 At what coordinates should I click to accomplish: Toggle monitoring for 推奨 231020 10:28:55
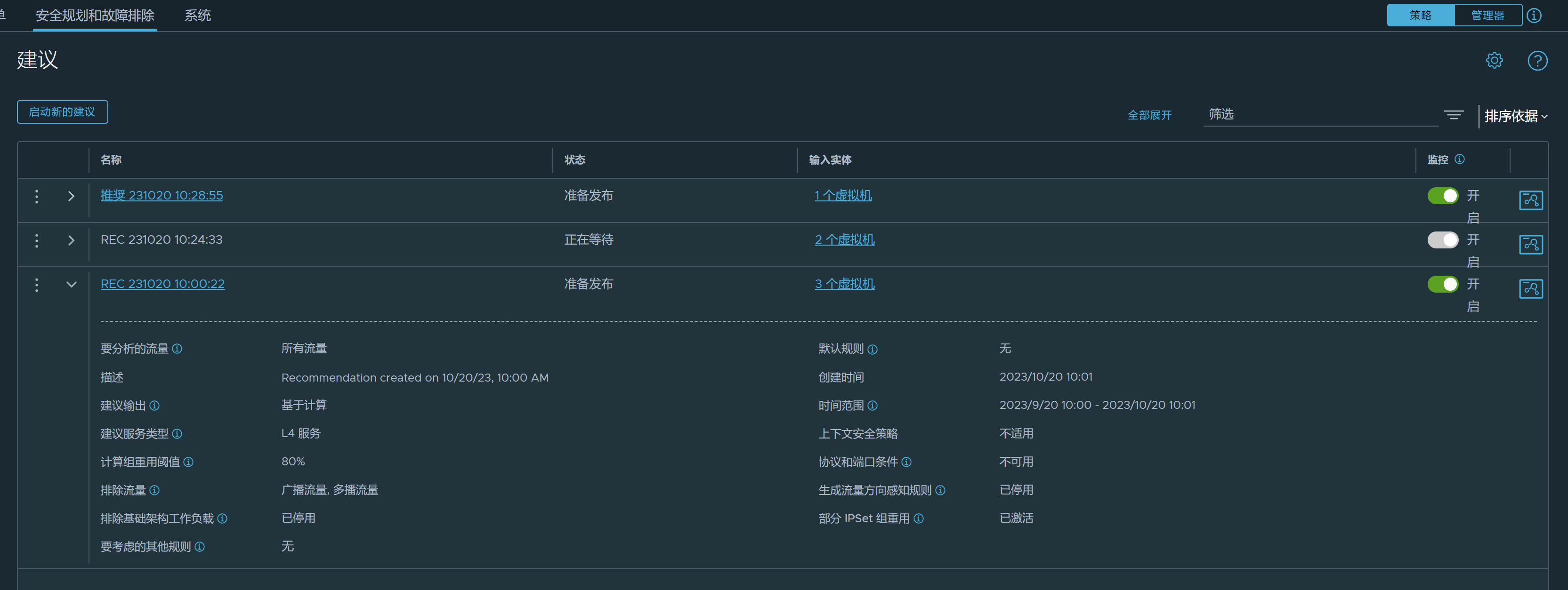pyautogui.click(x=1443, y=195)
